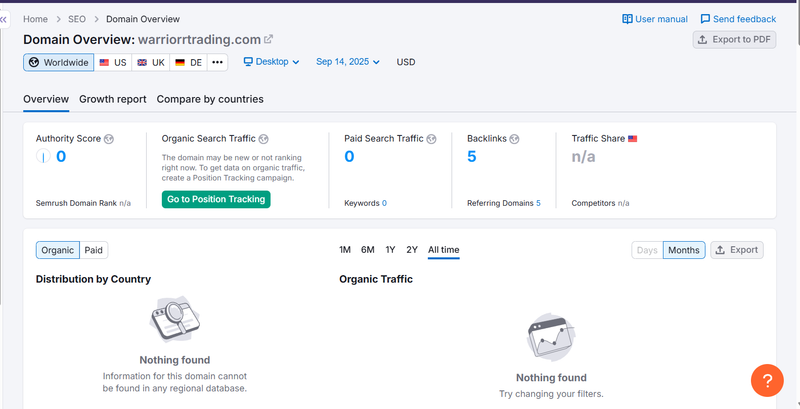Go to SEO breadcrumb

point(77,19)
